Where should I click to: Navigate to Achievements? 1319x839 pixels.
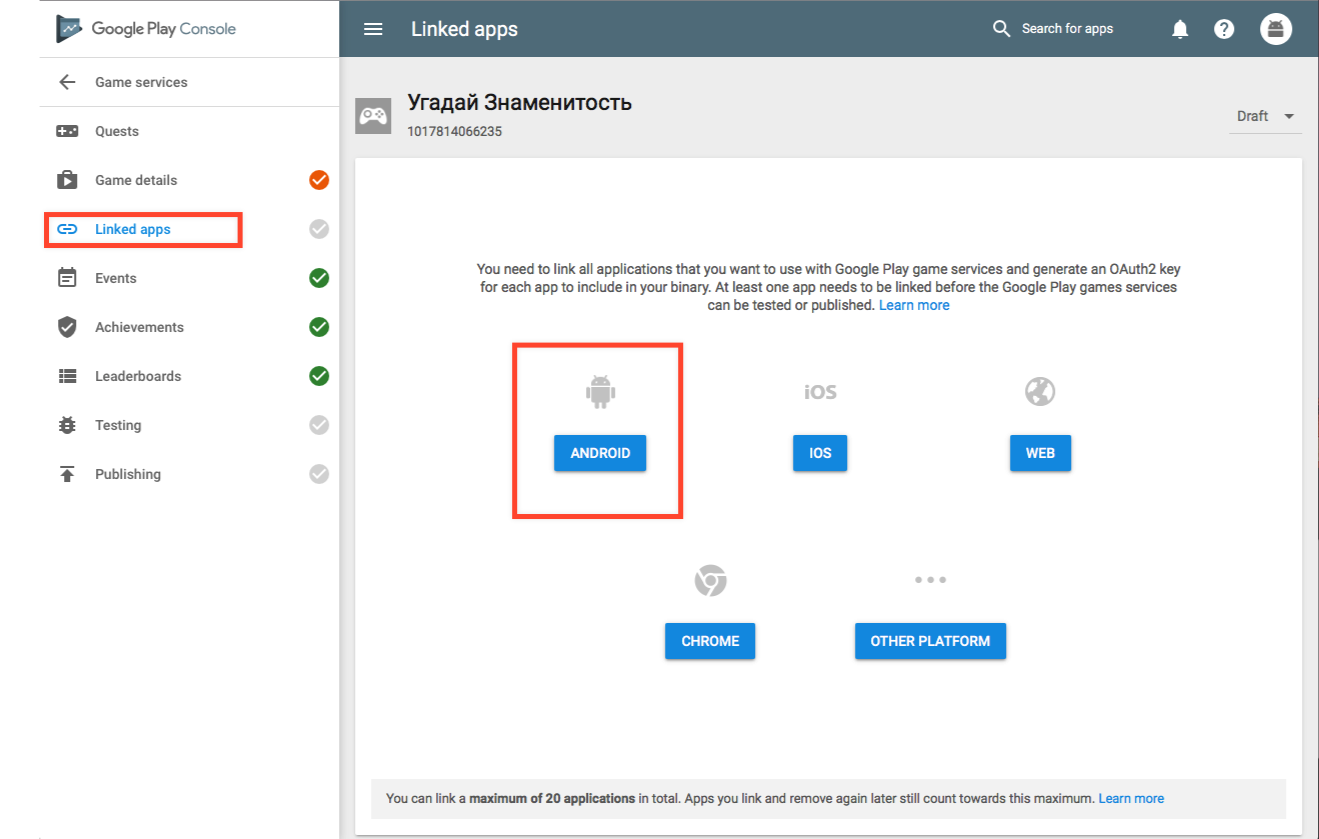click(x=139, y=327)
